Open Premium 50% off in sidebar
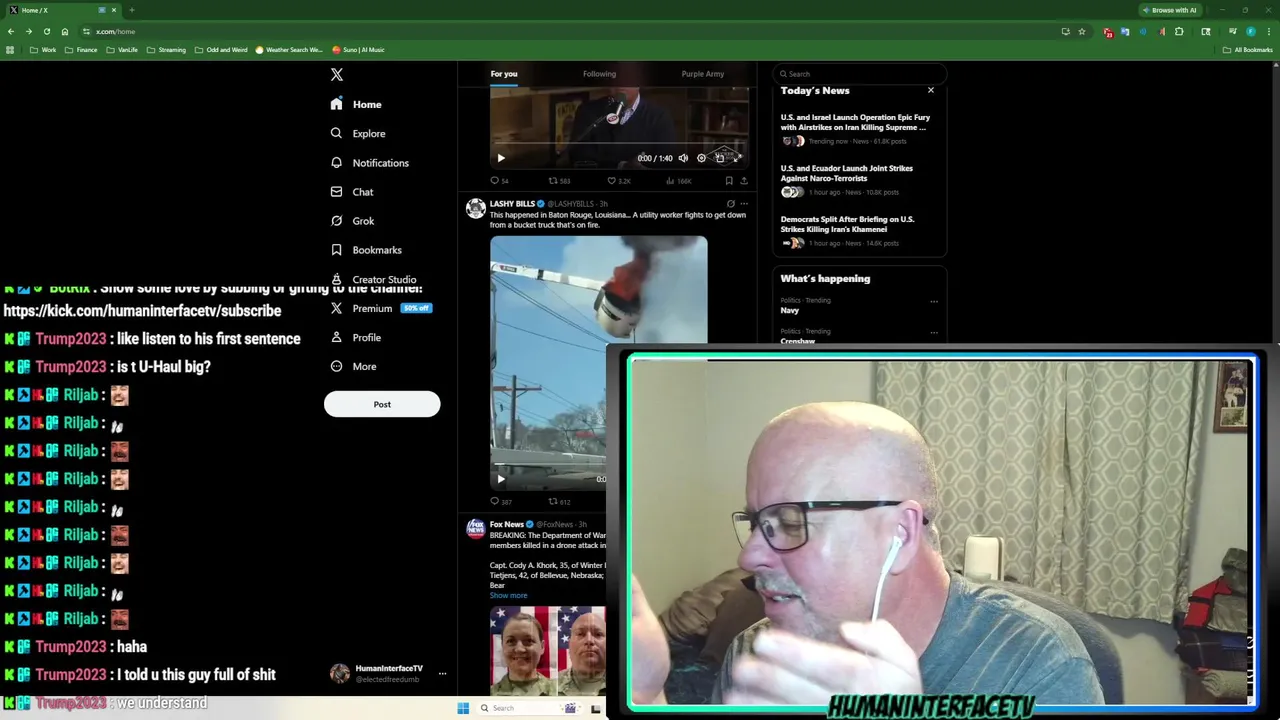 381,308
